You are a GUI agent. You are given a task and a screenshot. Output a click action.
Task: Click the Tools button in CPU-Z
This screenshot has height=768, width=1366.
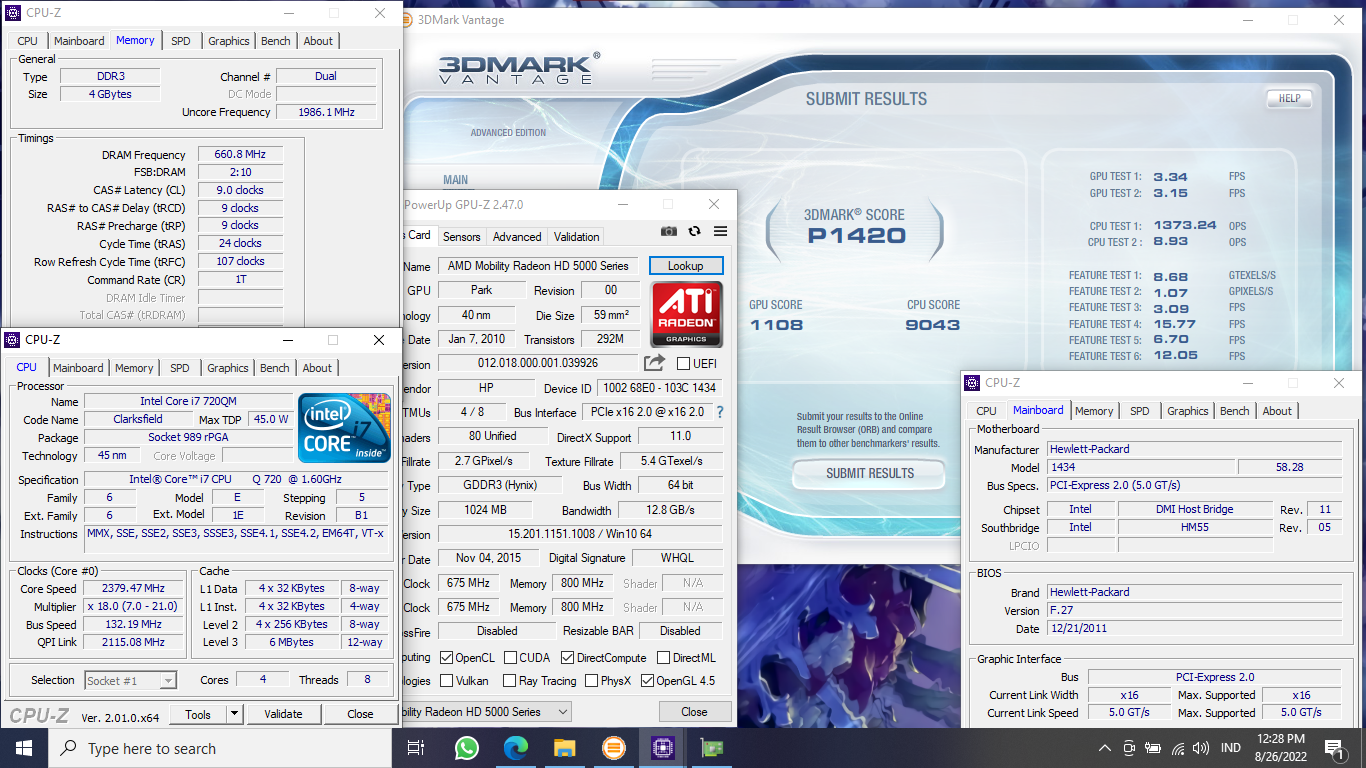pyautogui.click(x=198, y=714)
